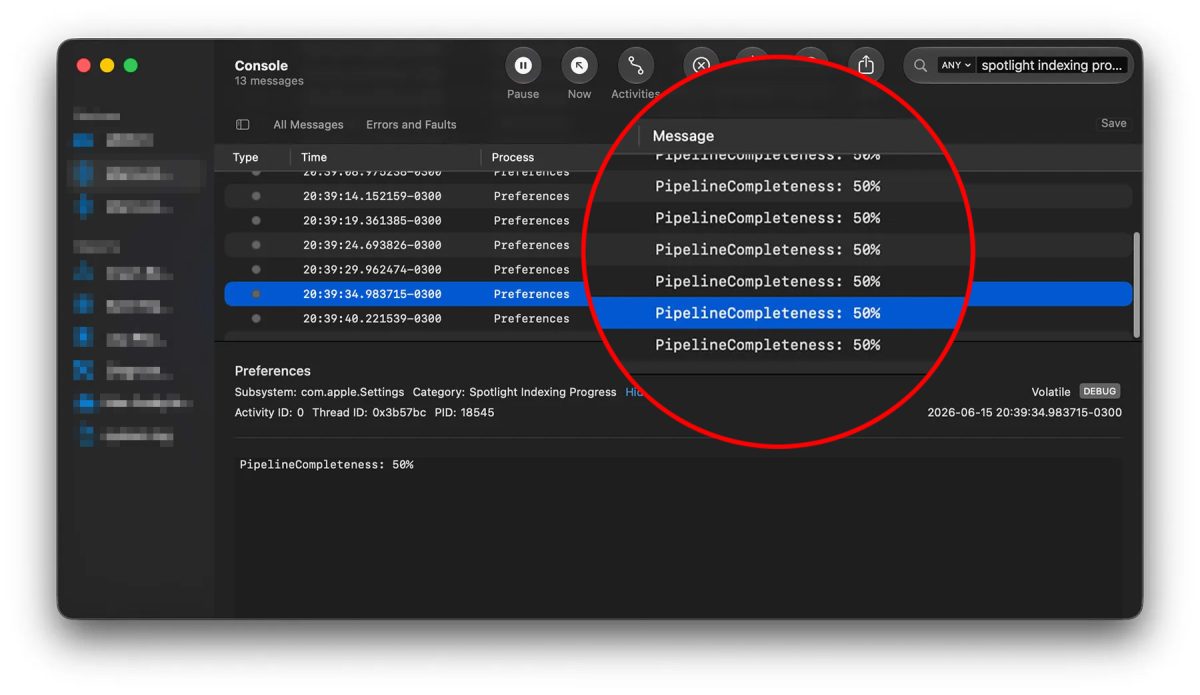Image resolution: width=1200 pixels, height=695 pixels.
Task: Sort by the Type column header
Action: [246, 157]
